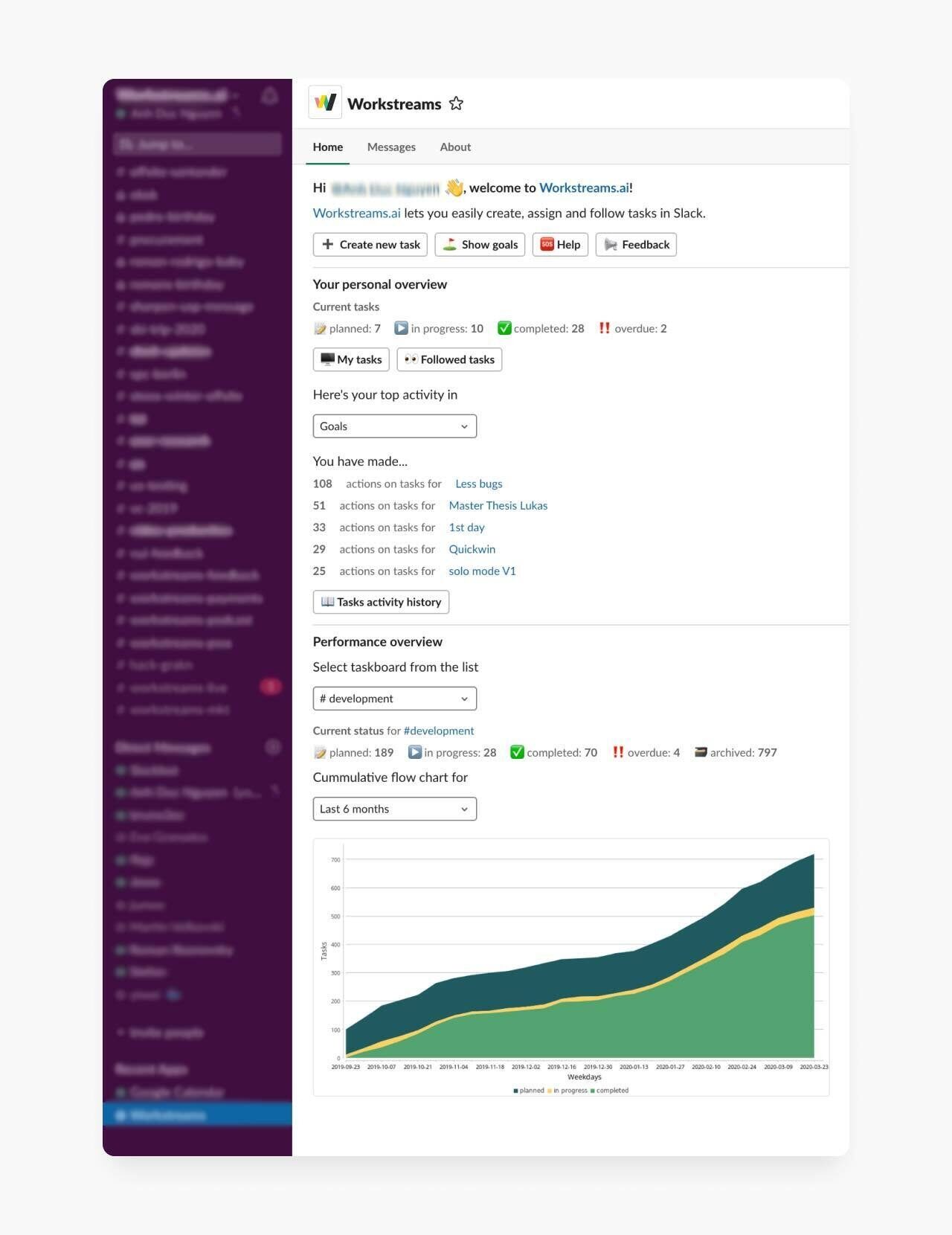Click the Workstreams app logo

(x=325, y=103)
